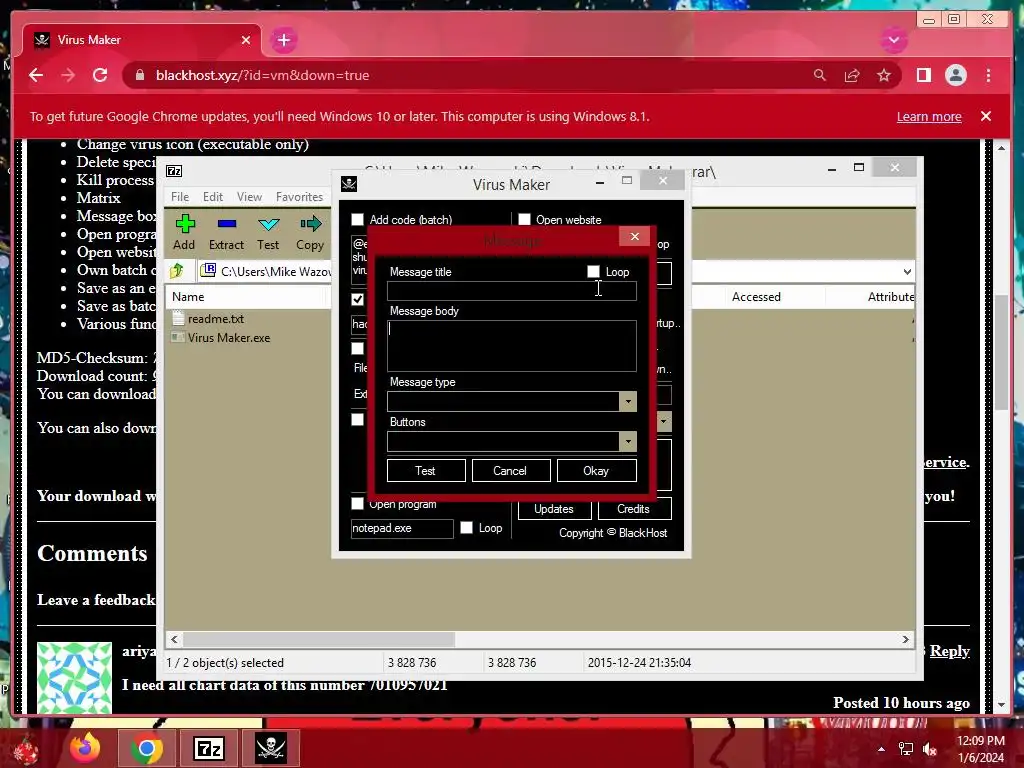
Task: Click Okay in the Message dialog
Action: click(x=596, y=470)
